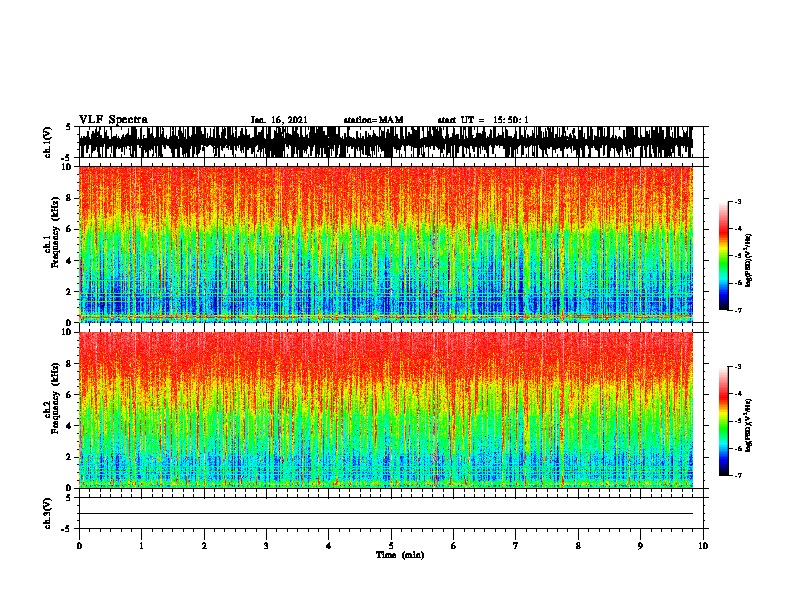Click the '5' tick on ch.1(V) waveform axis

pos(70,127)
